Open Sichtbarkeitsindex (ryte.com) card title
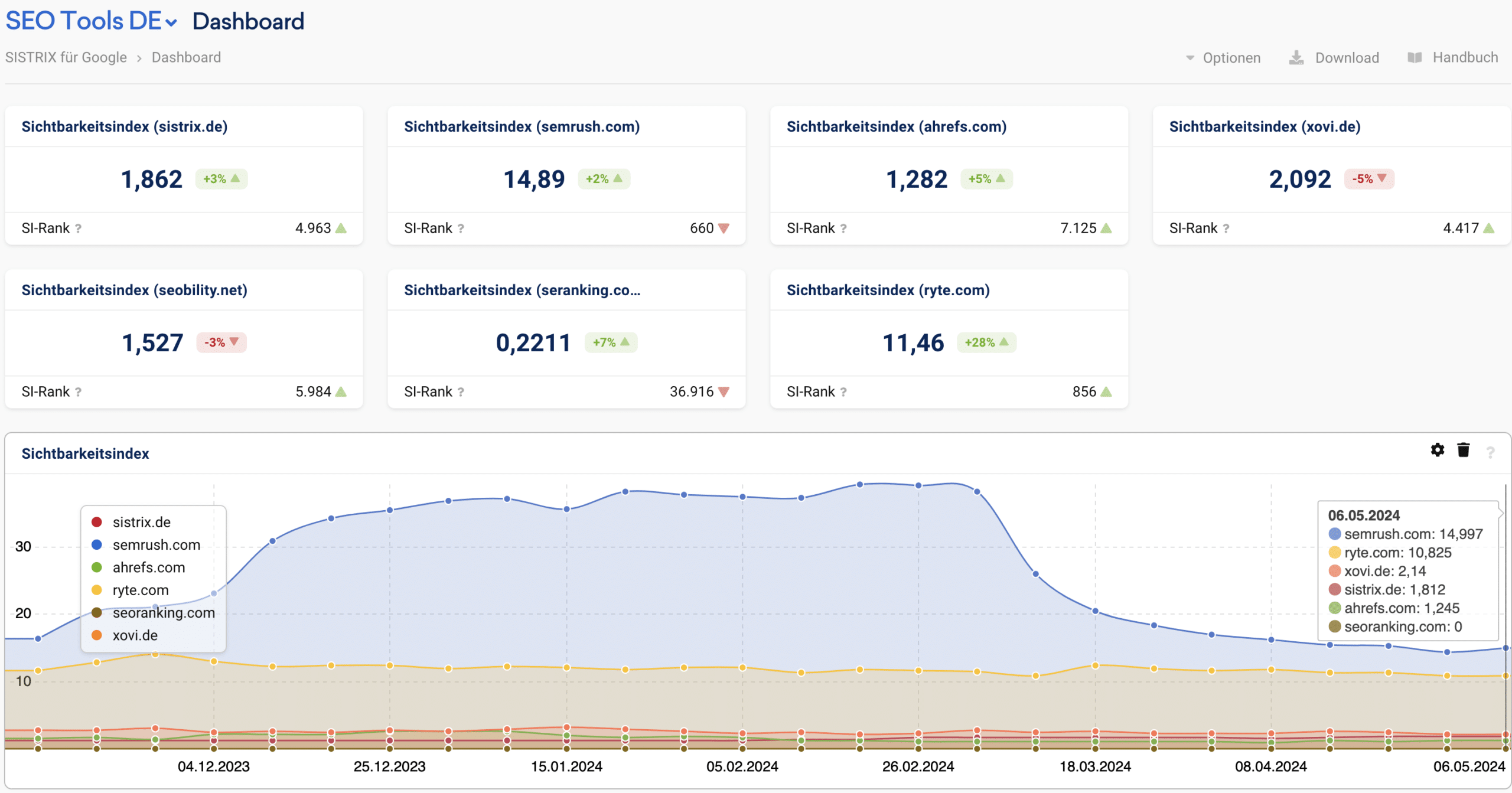The image size is (1512, 793). click(x=888, y=291)
